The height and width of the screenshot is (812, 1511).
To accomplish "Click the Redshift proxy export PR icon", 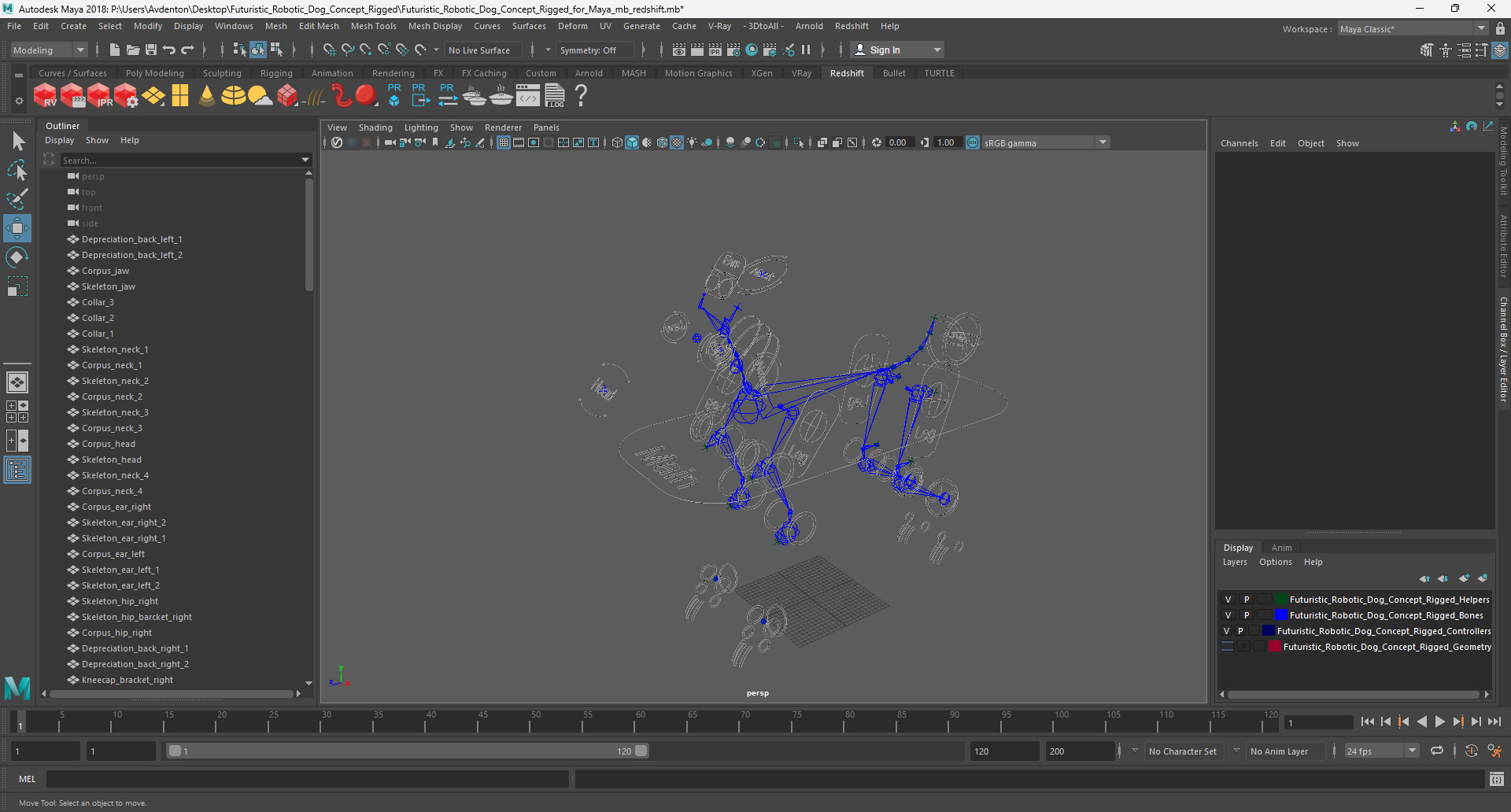I will [420, 96].
